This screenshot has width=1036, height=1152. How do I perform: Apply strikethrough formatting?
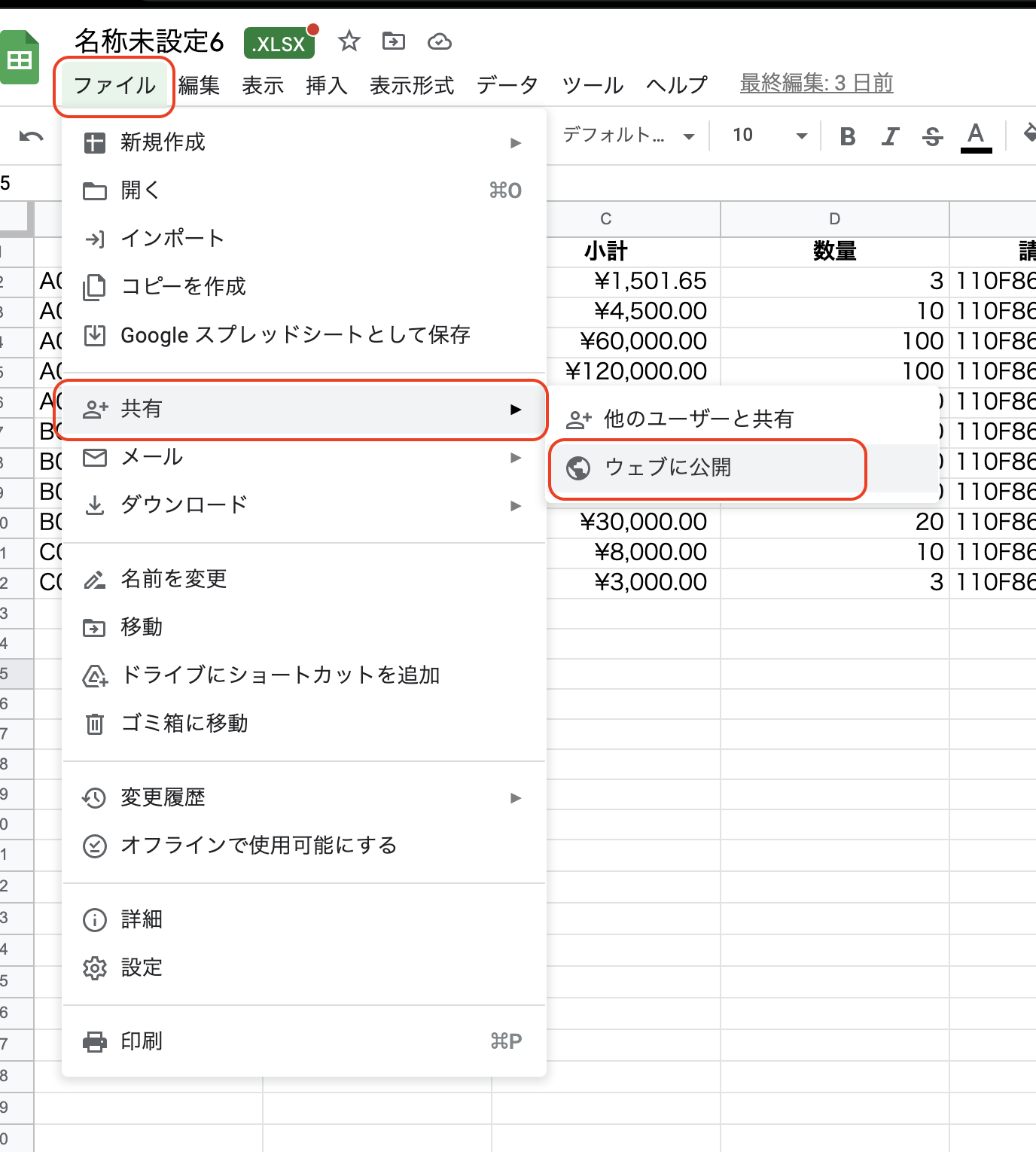point(931,136)
